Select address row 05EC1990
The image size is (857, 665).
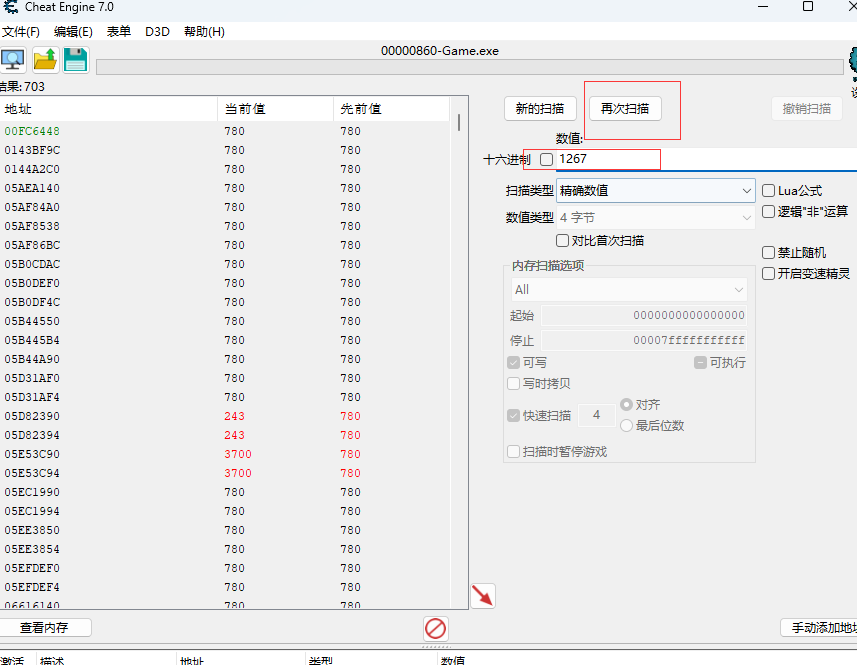pyautogui.click(x=225, y=492)
